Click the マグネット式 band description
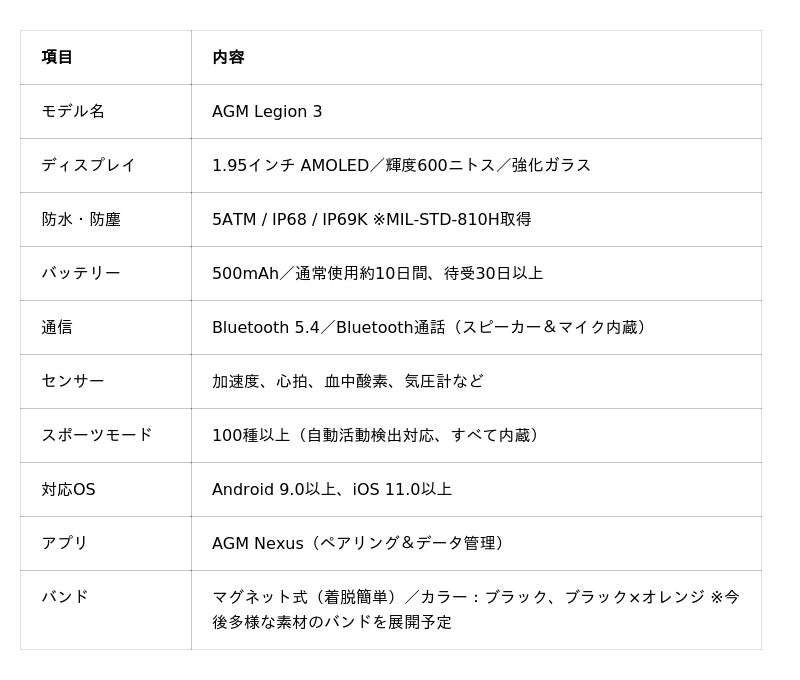Image resolution: width=800 pixels, height=680 pixels. pos(475,609)
